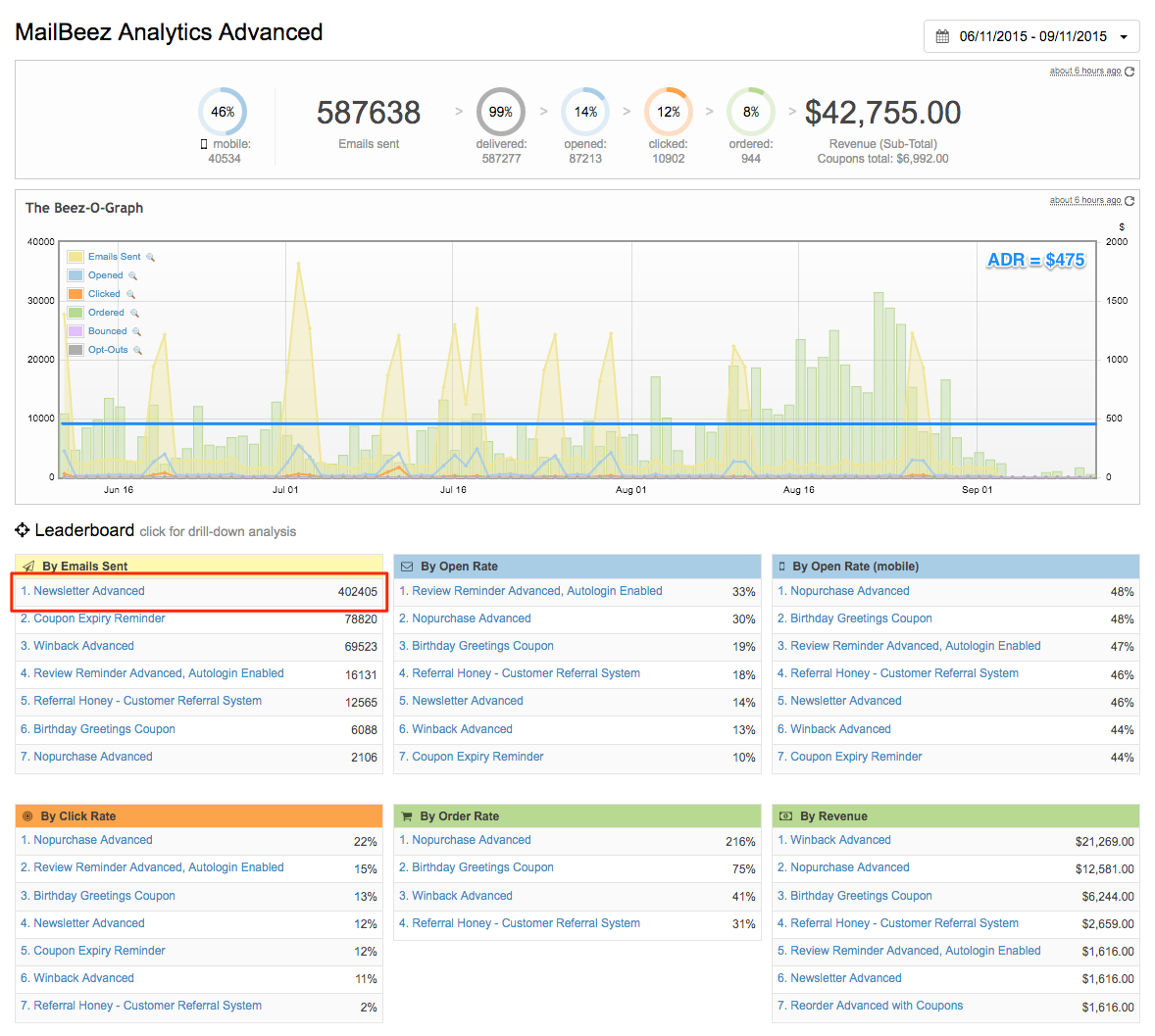This screenshot has width=1155, height=1036.
Task: Open By Open Rate (mobile) header
Action: (955, 567)
